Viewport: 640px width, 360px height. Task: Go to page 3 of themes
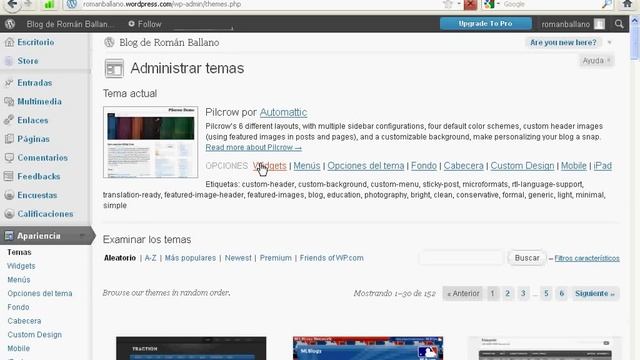[x=523, y=293]
